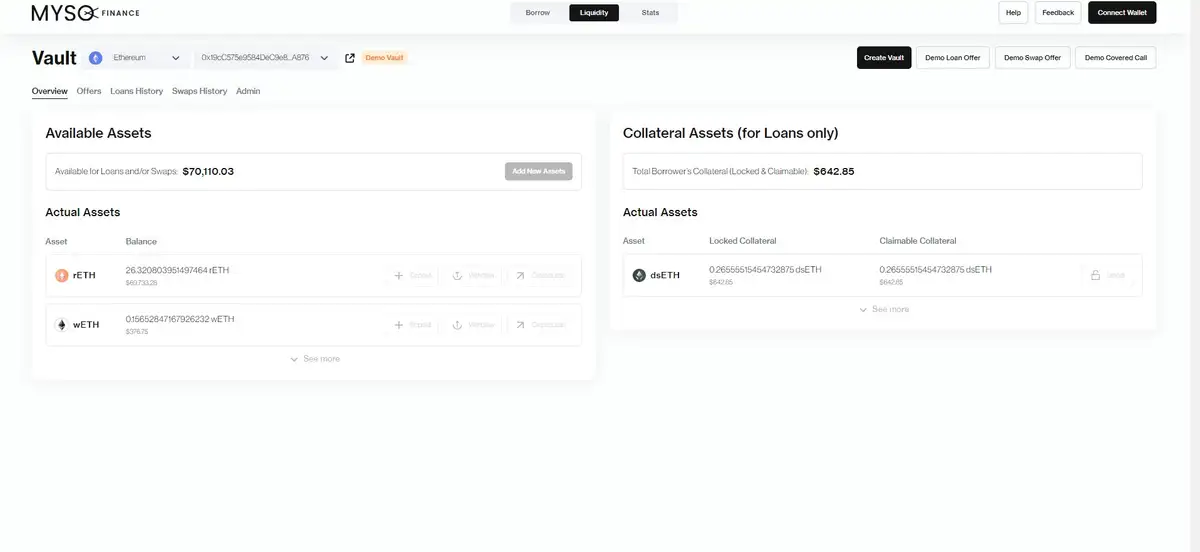
Task: Click the Demo Vault badge
Action: pos(384,58)
